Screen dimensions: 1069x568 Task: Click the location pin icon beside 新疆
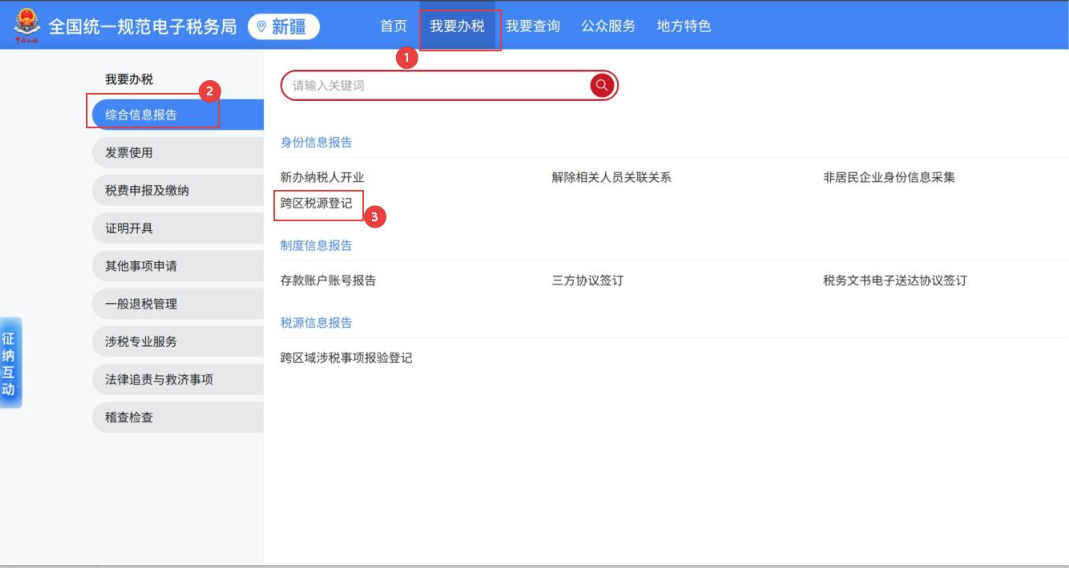tap(261, 27)
